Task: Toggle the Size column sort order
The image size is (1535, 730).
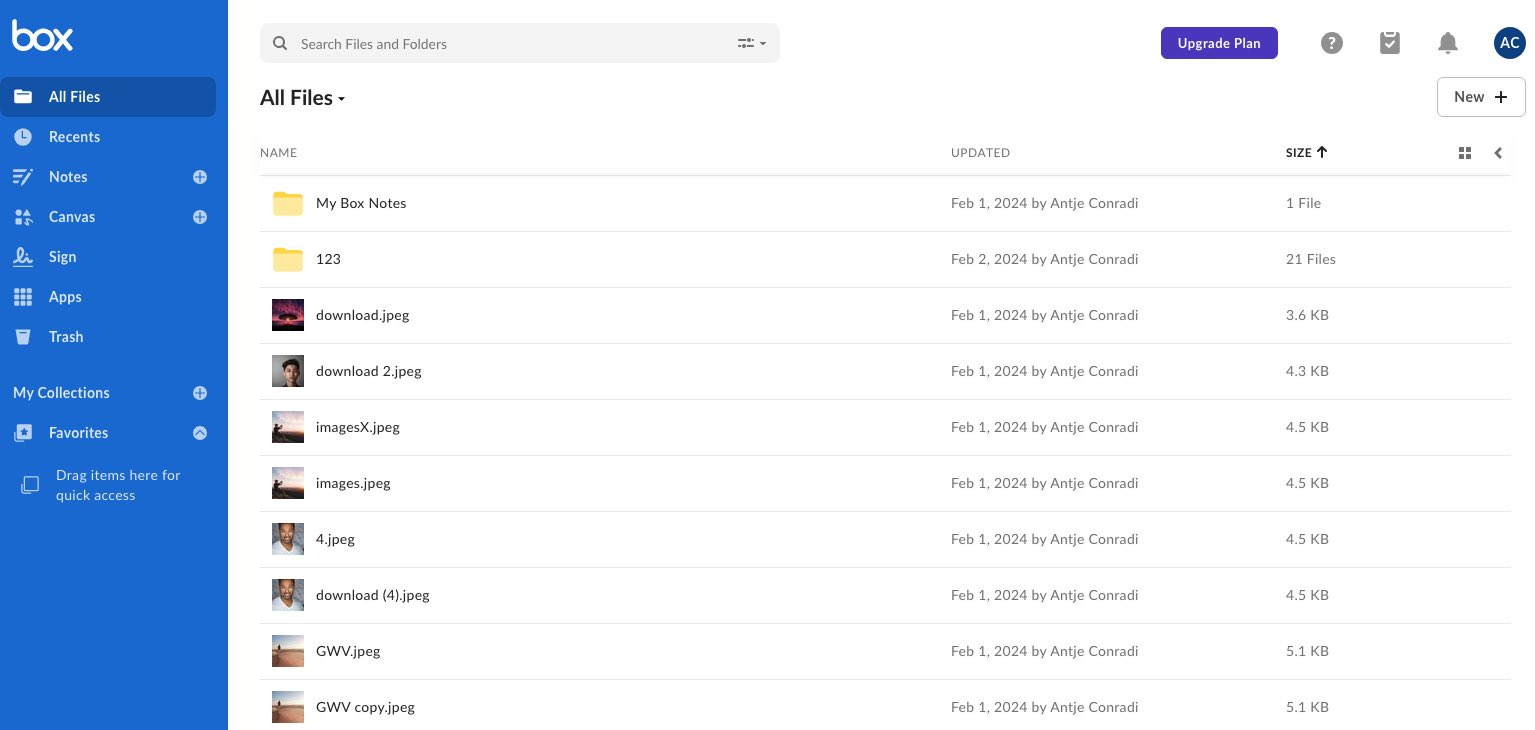Action: (1306, 153)
